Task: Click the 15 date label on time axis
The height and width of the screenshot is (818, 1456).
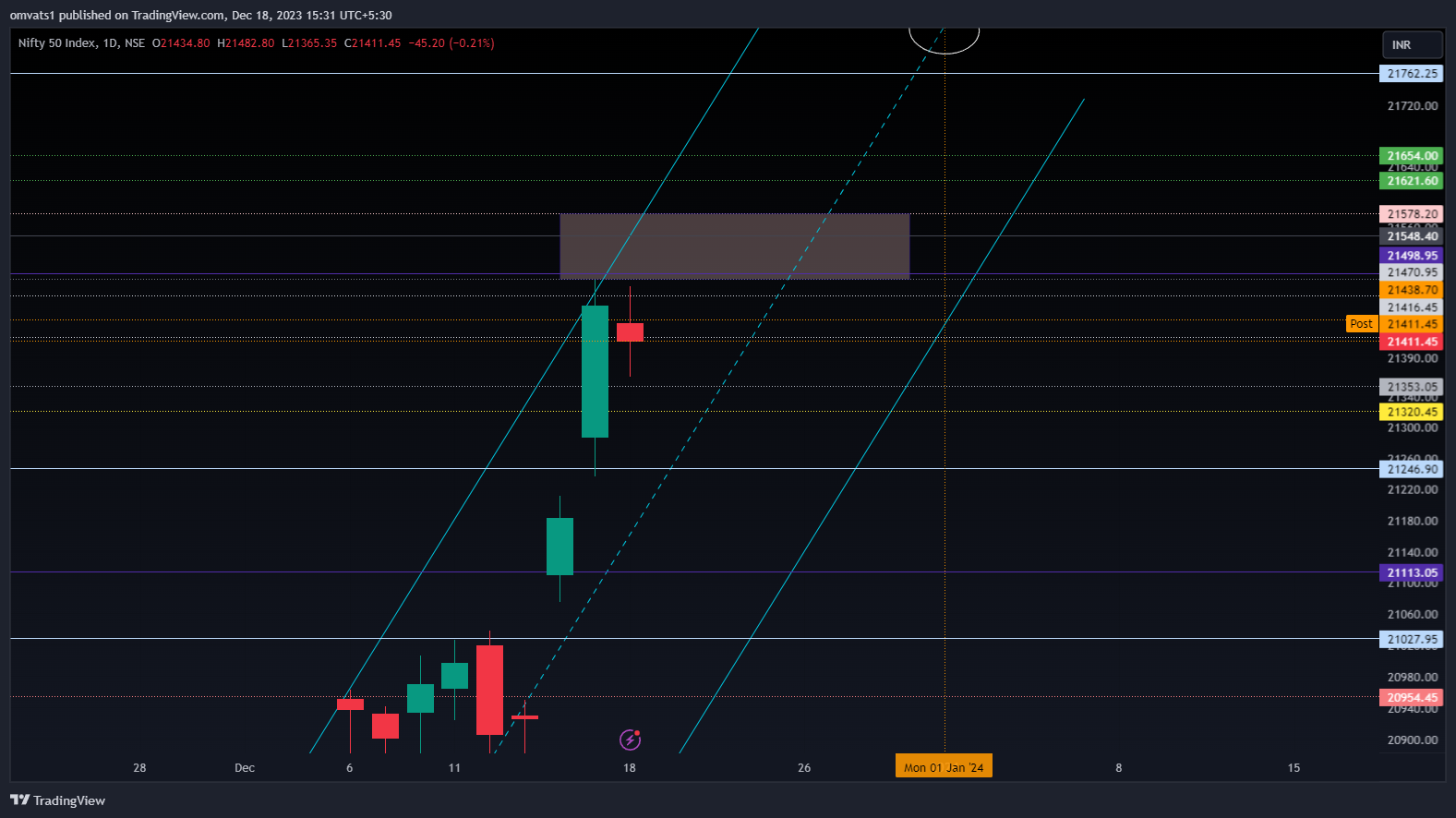Action: pyautogui.click(x=1294, y=768)
